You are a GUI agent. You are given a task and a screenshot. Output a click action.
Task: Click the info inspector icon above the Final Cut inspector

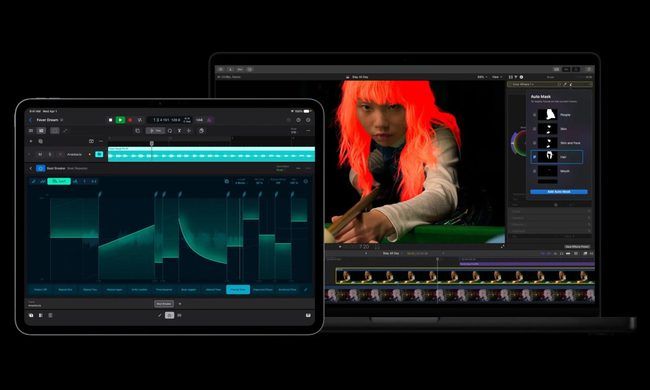pyautogui.click(x=521, y=77)
